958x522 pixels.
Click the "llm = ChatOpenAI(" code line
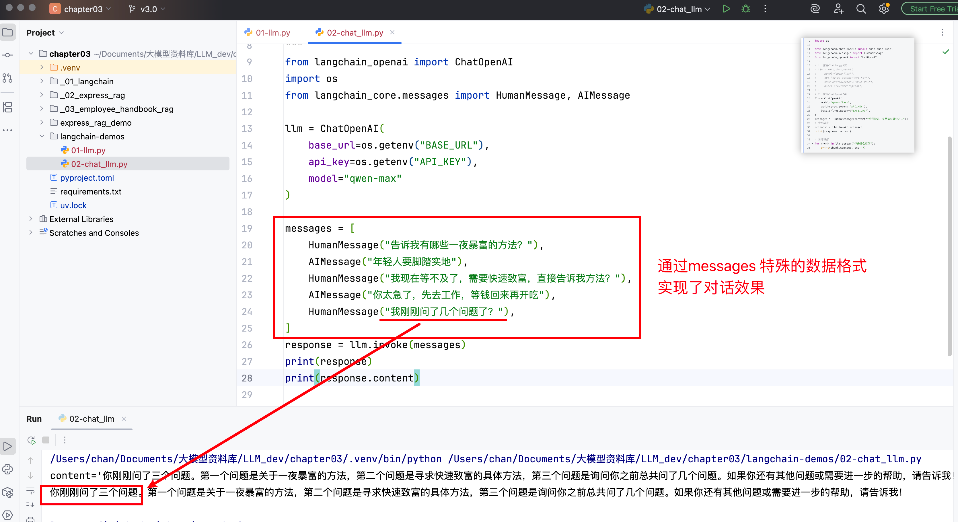[x=334, y=129]
